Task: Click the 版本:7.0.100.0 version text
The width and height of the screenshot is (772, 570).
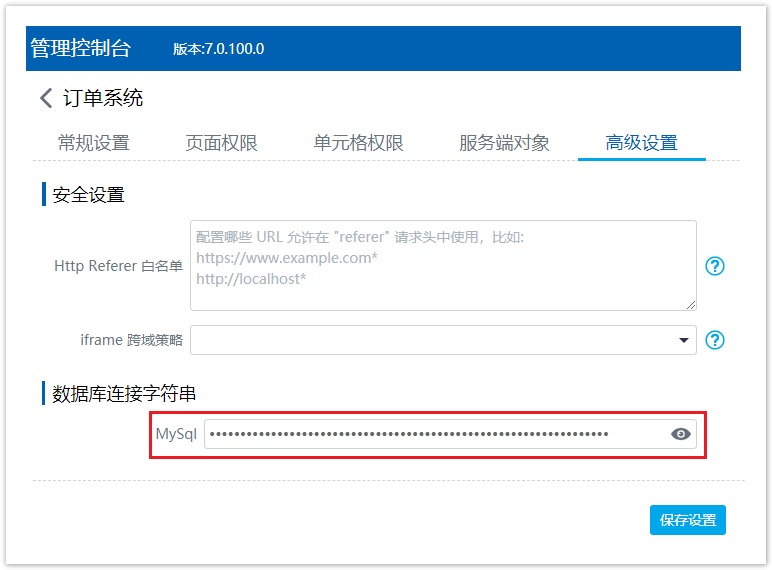Action: (x=218, y=49)
